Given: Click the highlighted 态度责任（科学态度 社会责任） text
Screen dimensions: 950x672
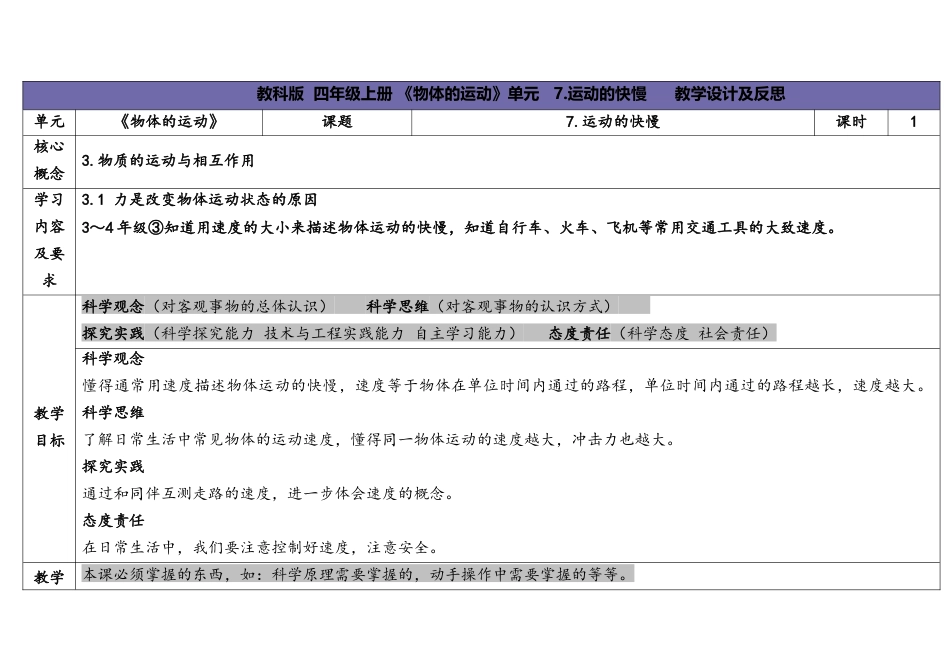Looking at the screenshot, I should [x=662, y=333].
